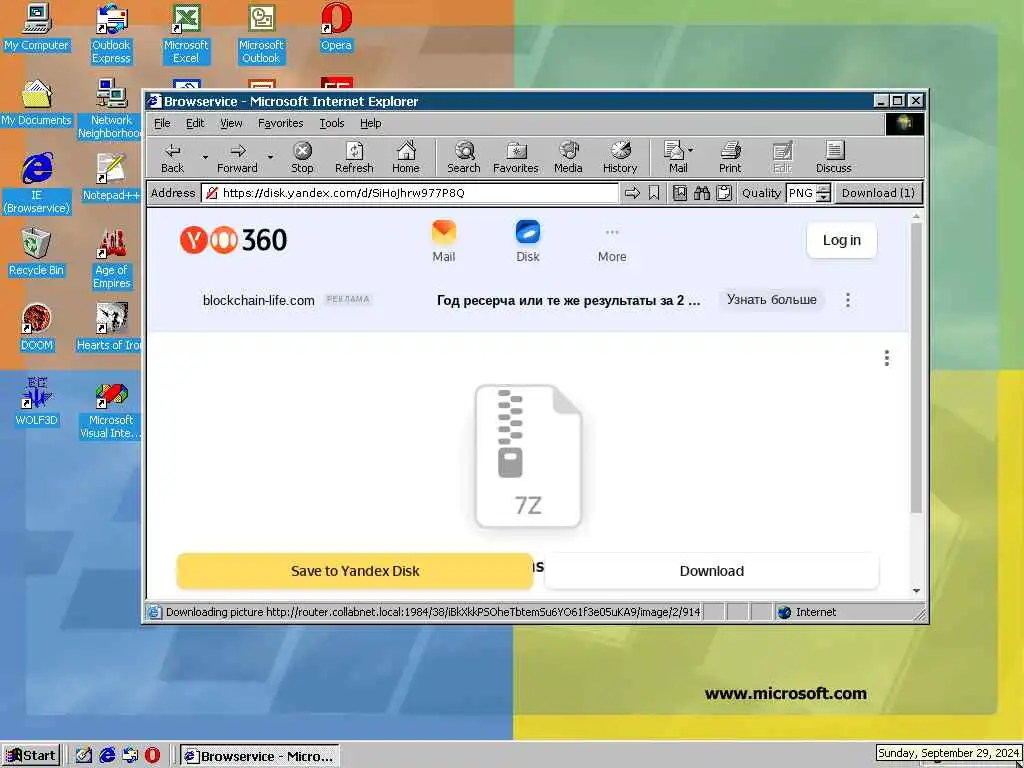Open the Forward history dropdown arrow
Screen dimensions: 1024x768
pyautogui.click(x=270, y=157)
